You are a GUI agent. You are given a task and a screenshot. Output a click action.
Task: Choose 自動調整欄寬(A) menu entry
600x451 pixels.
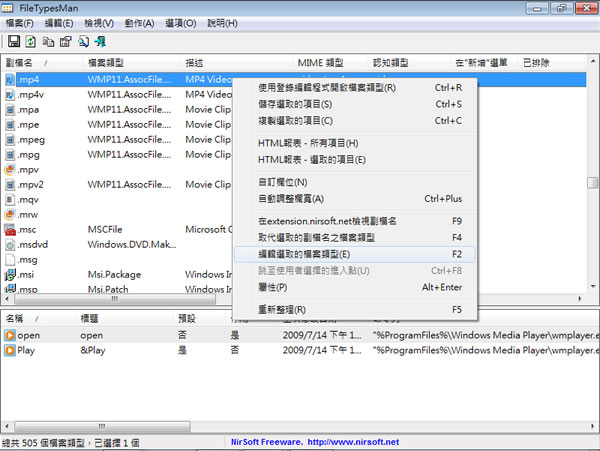(x=355, y=199)
